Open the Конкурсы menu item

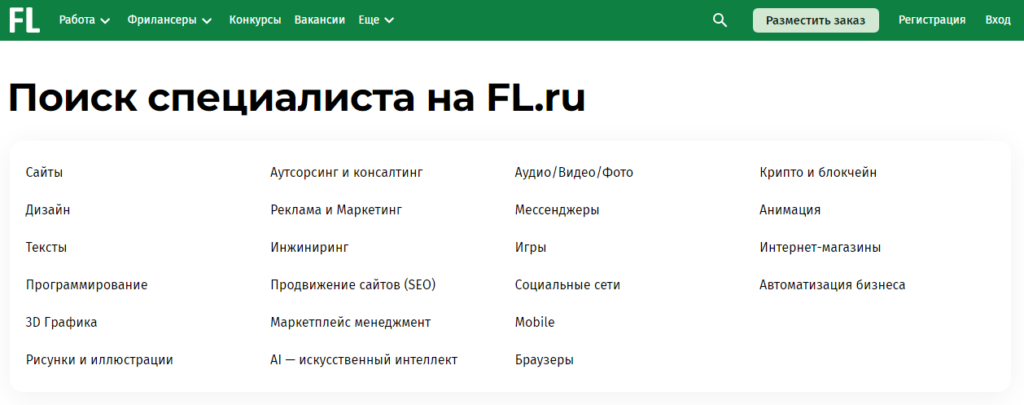(x=255, y=20)
